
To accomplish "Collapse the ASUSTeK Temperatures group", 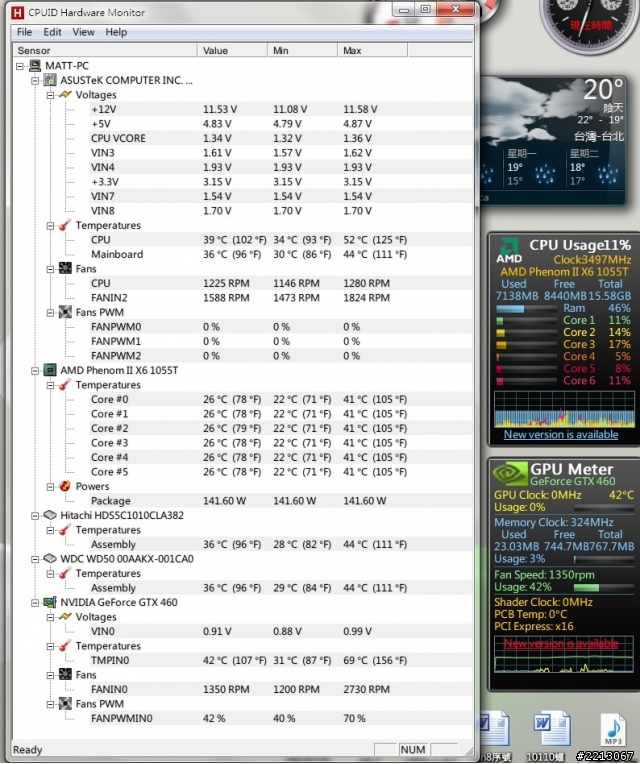I will point(50,226).
